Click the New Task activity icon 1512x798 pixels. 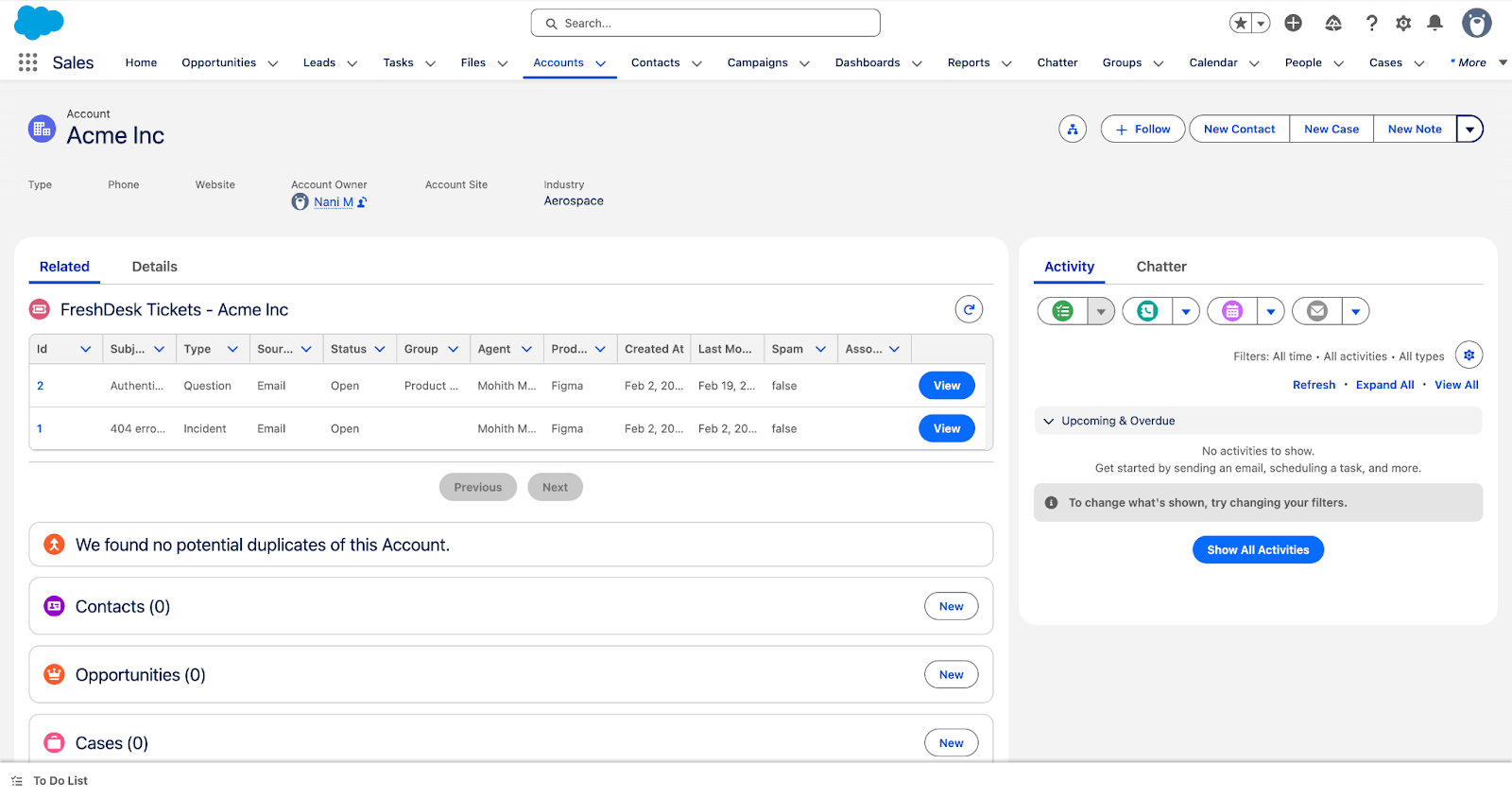point(1063,311)
